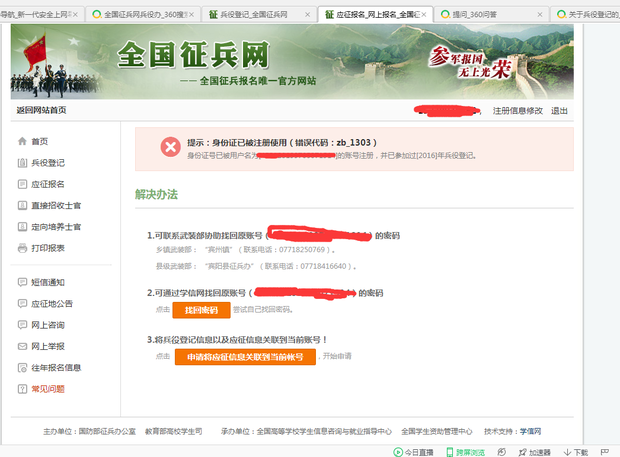The height and width of the screenshot is (457, 620).
Task: Click the 直接招收士官 sidebar icon
Action: (x=22, y=205)
